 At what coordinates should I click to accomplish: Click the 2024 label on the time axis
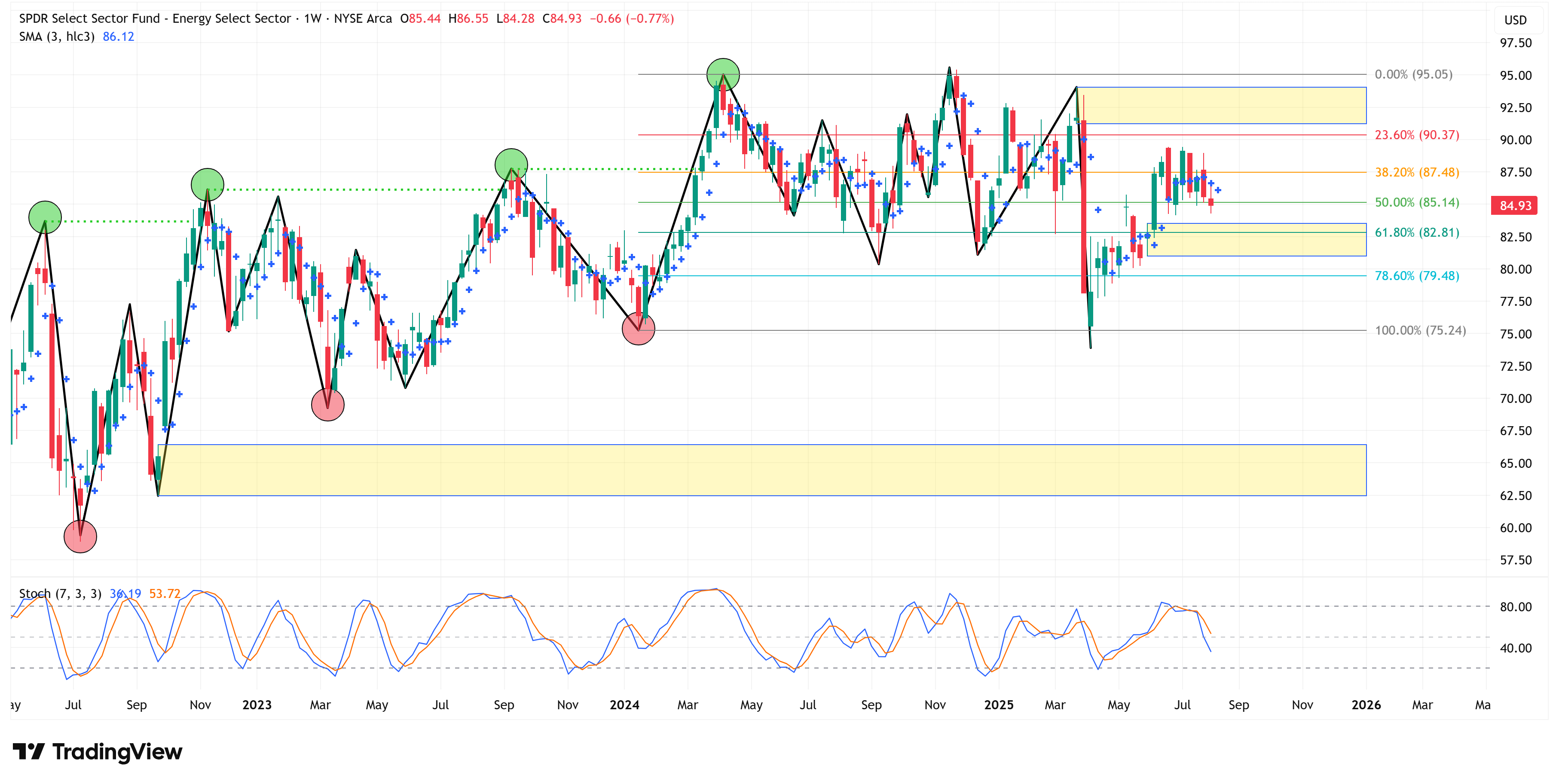624,705
